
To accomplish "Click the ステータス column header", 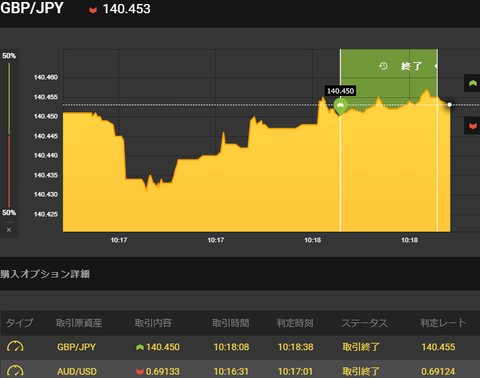I will (x=364, y=323).
